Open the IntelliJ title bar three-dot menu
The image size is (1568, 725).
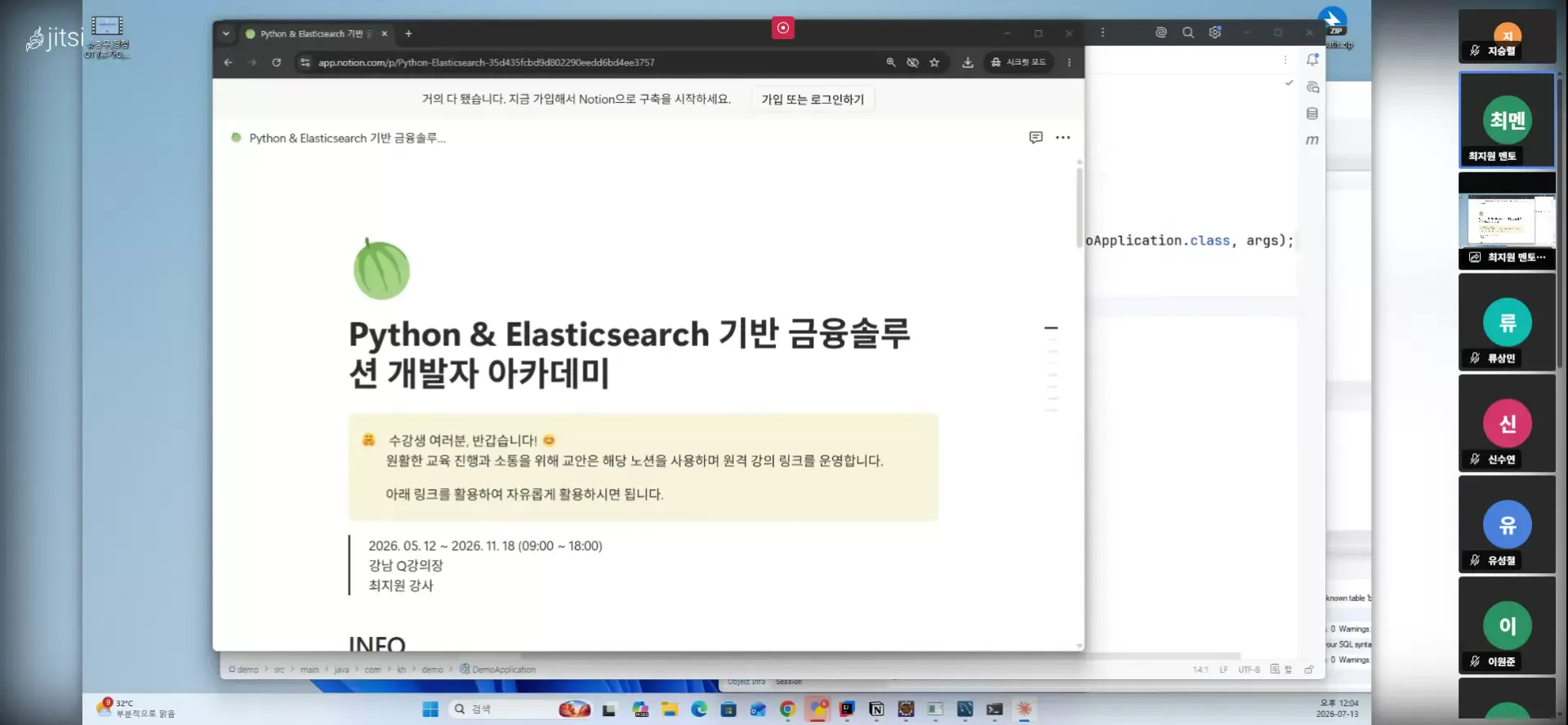(1102, 33)
